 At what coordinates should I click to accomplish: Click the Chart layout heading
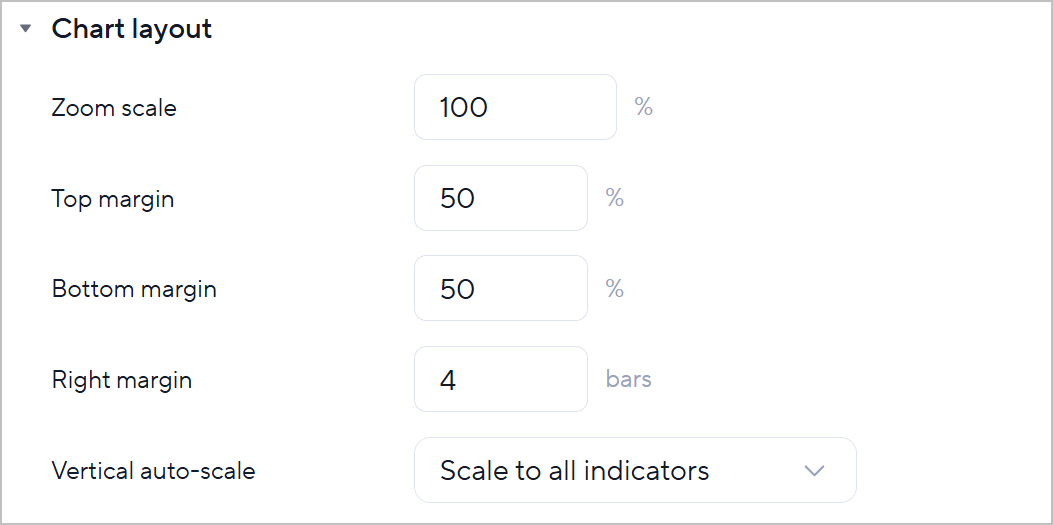(x=131, y=29)
